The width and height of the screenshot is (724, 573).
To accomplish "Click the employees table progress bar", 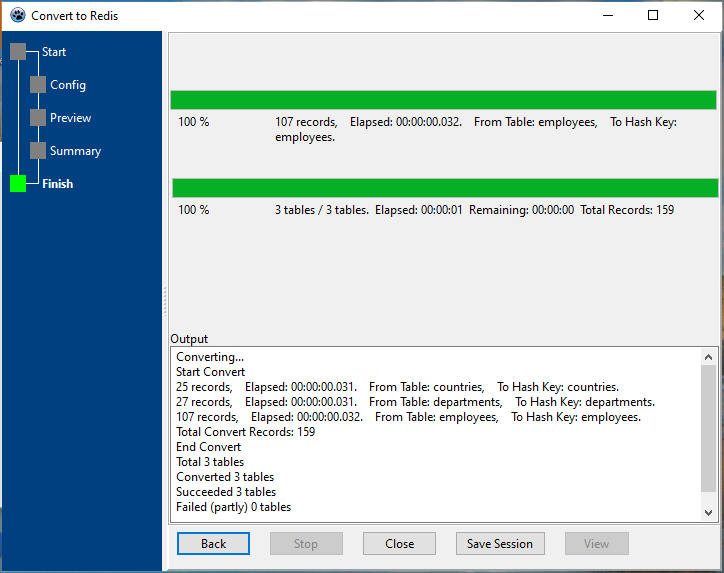I will point(443,100).
